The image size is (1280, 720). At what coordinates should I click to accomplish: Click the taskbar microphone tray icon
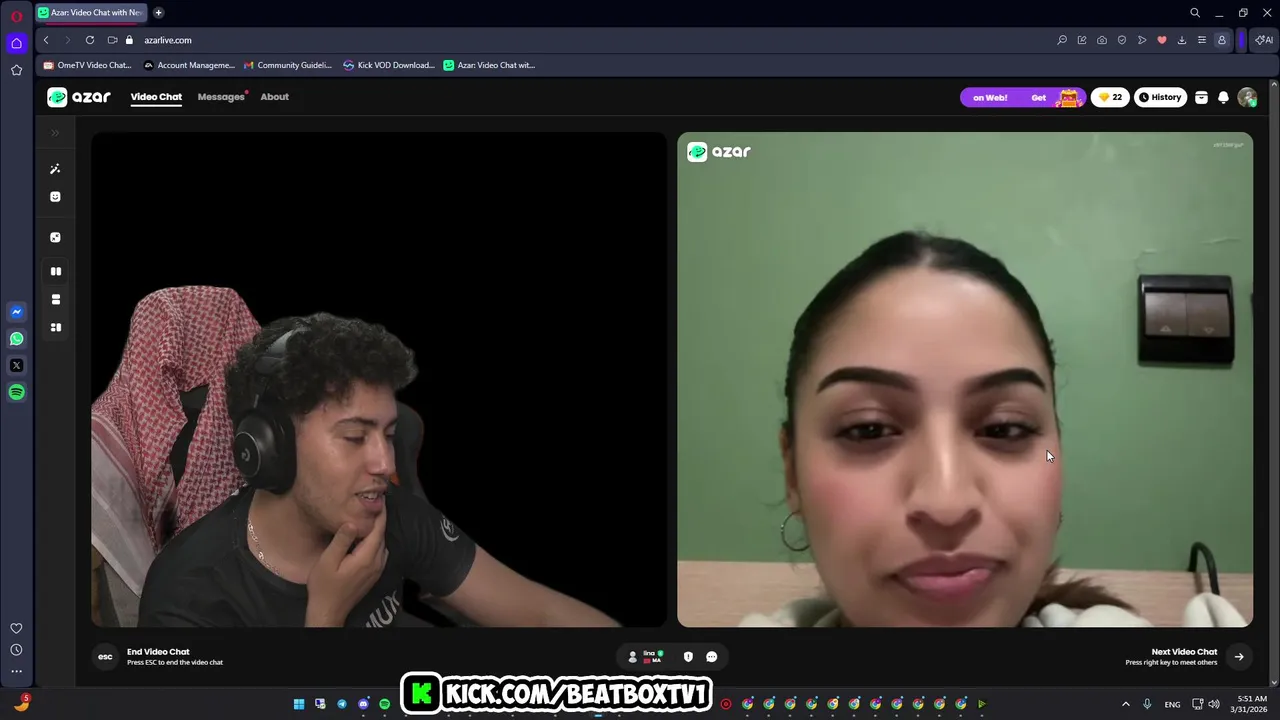coord(1147,704)
